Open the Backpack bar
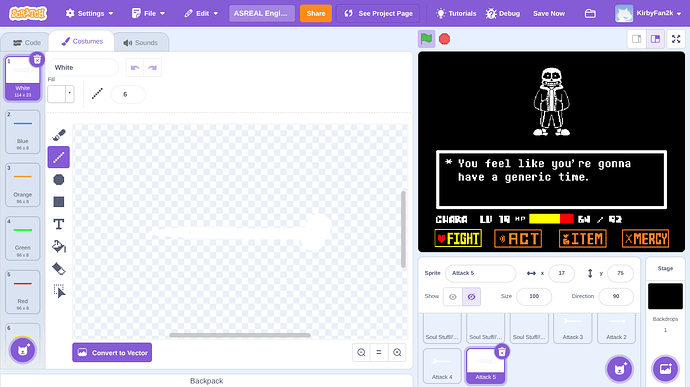 pos(206,381)
